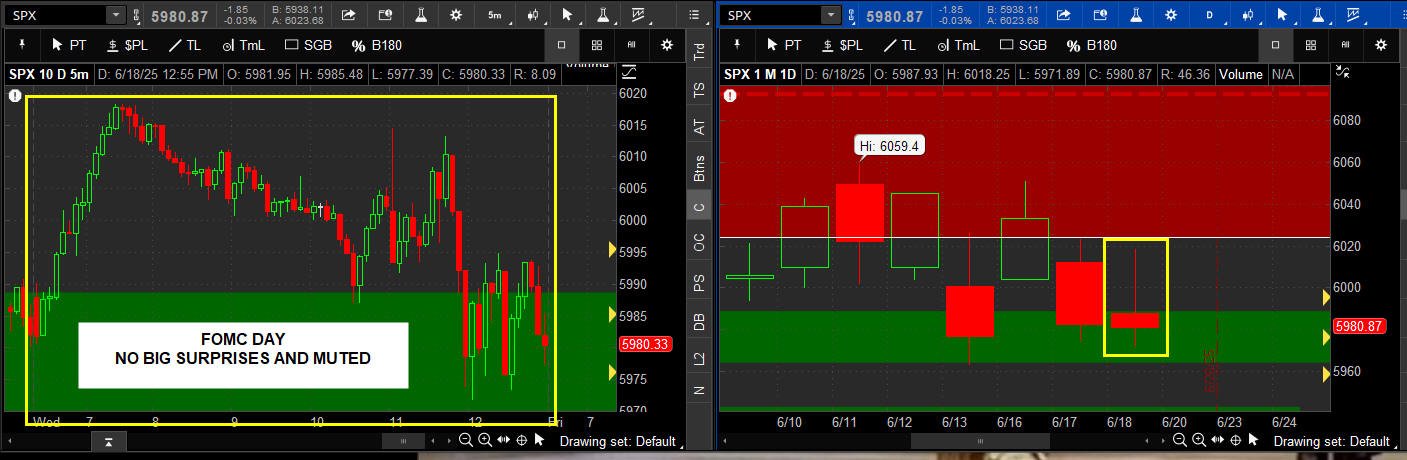Viewport: 1407px width, 460px height.
Task: Open Studies flask icon in left chart
Action: (x=421, y=15)
